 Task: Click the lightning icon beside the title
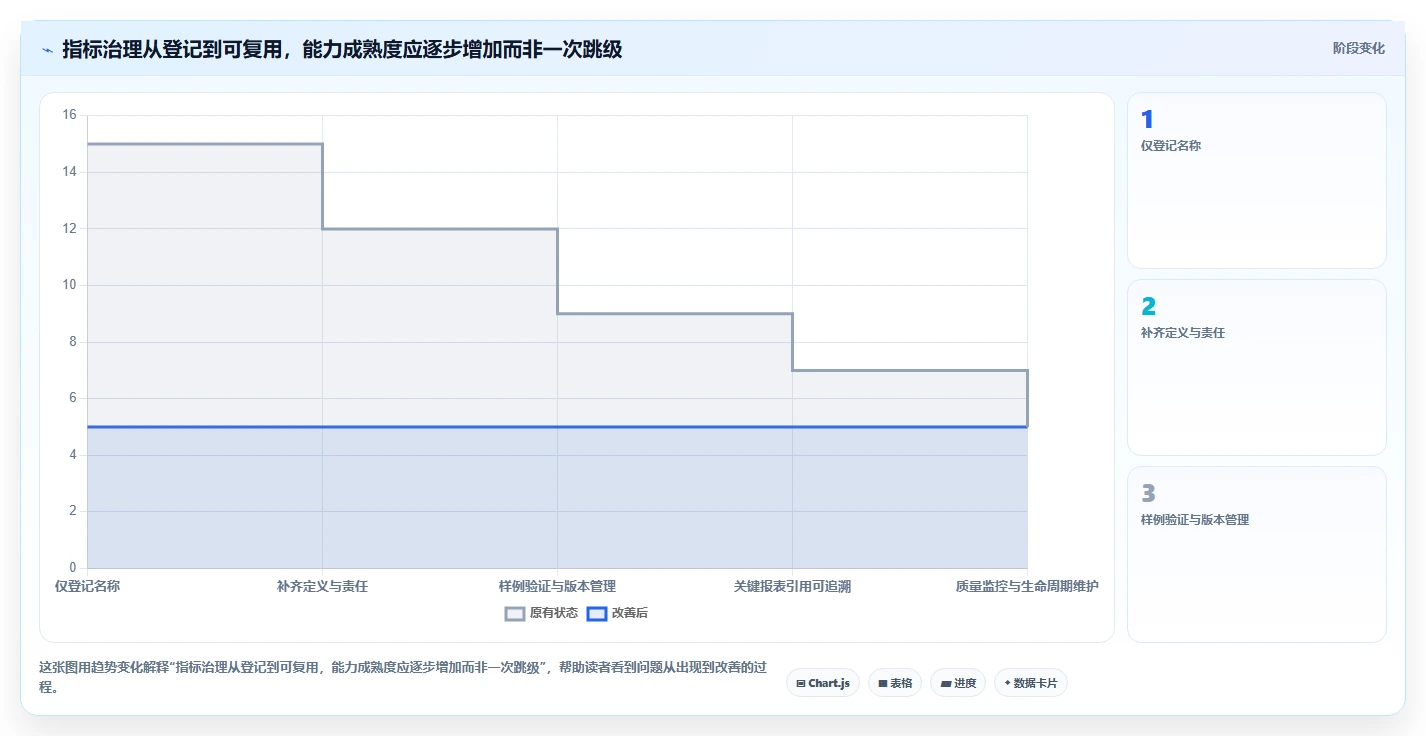pos(47,49)
